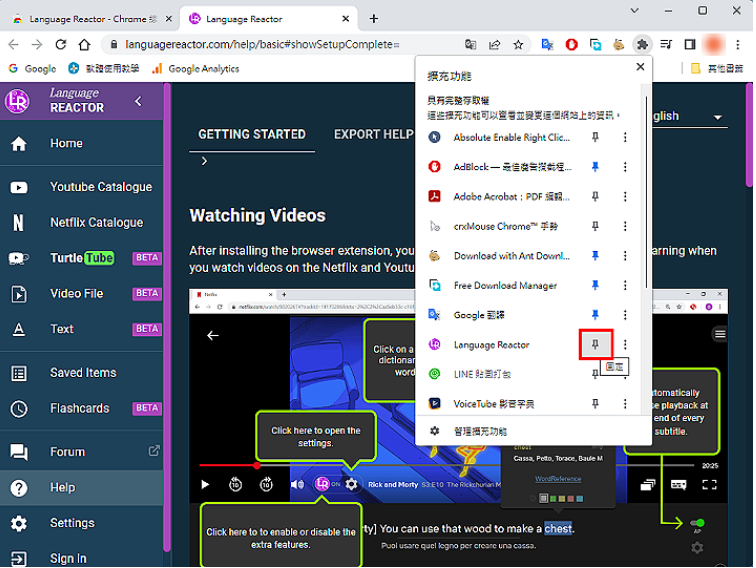Go back to previous page

tap(14, 44)
